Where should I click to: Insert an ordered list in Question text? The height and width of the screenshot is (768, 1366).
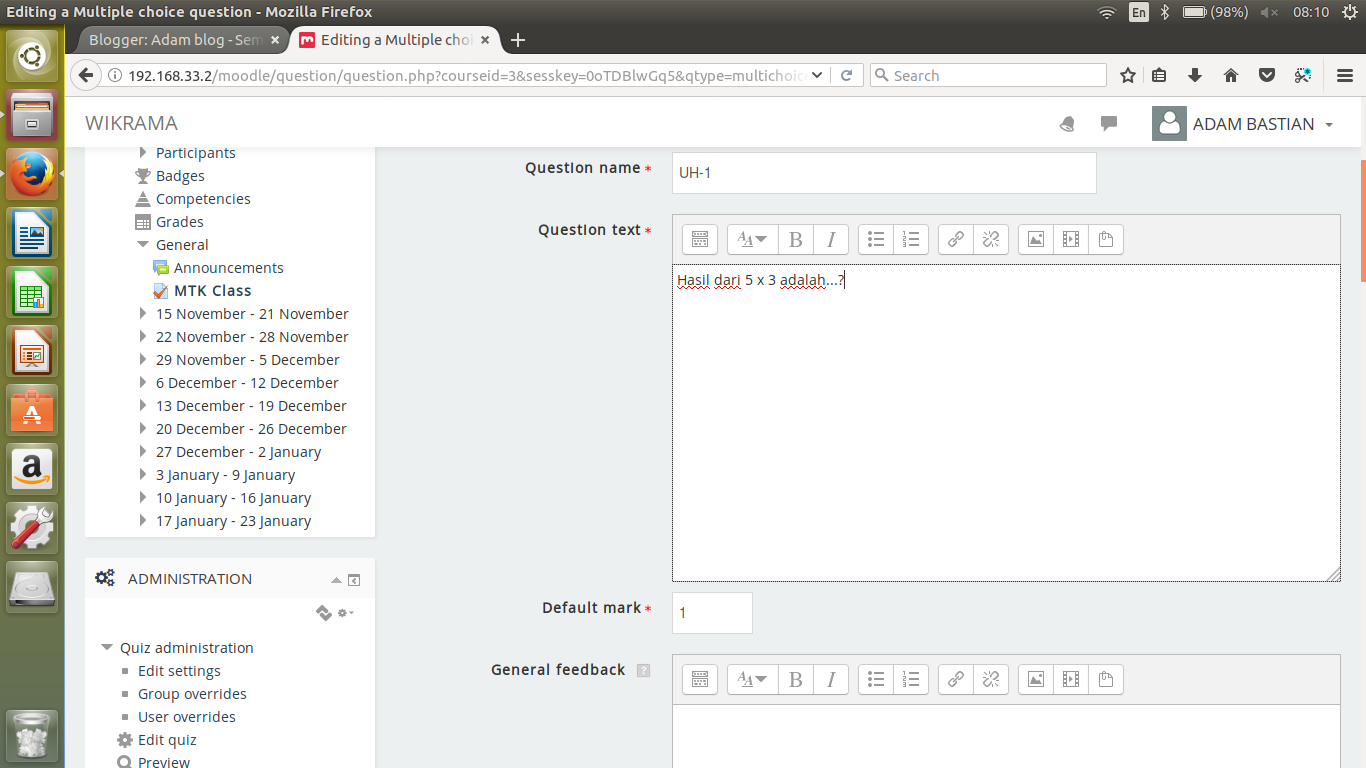[911, 239]
